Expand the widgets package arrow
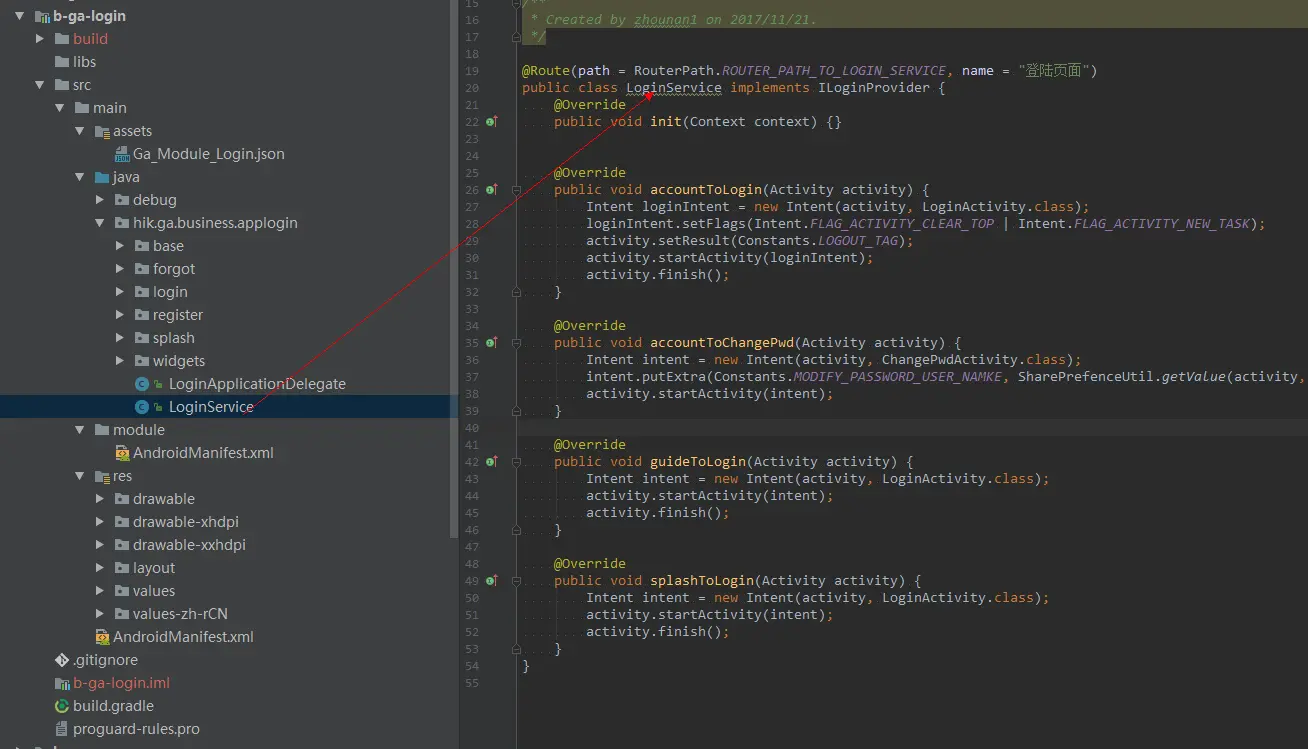The width and height of the screenshot is (1308, 749). 120,361
